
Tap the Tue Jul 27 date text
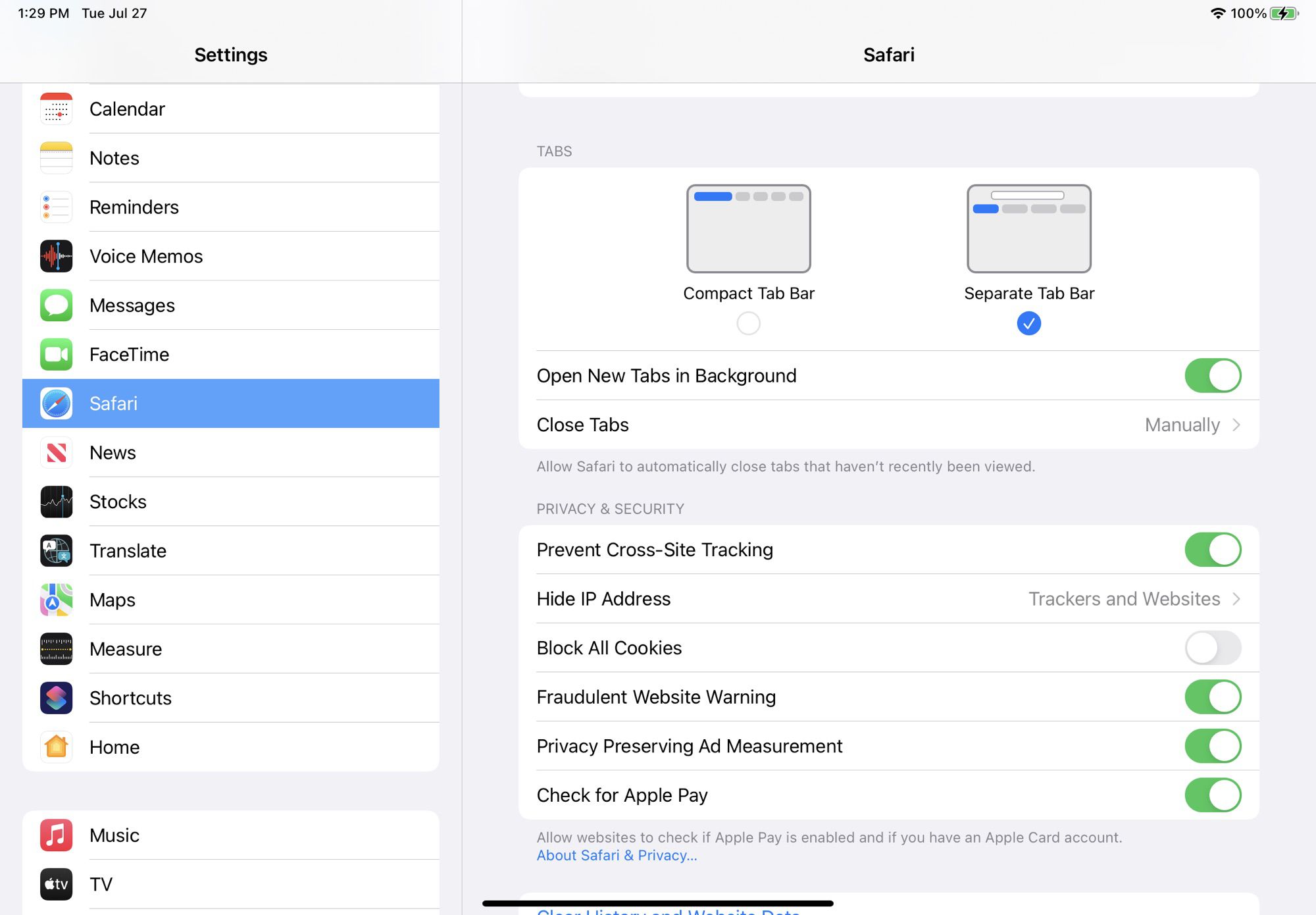click(x=114, y=13)
